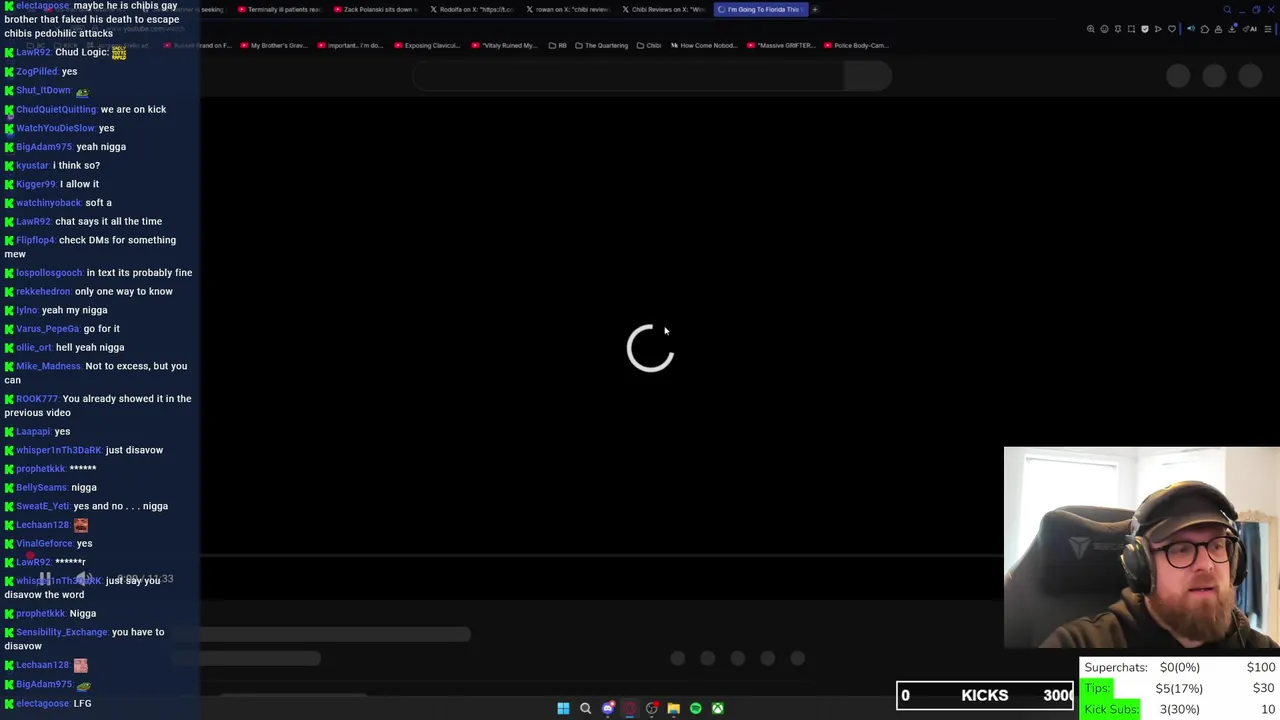
Task: Click username rekkehedron in chat
Action: click(43, 291)
